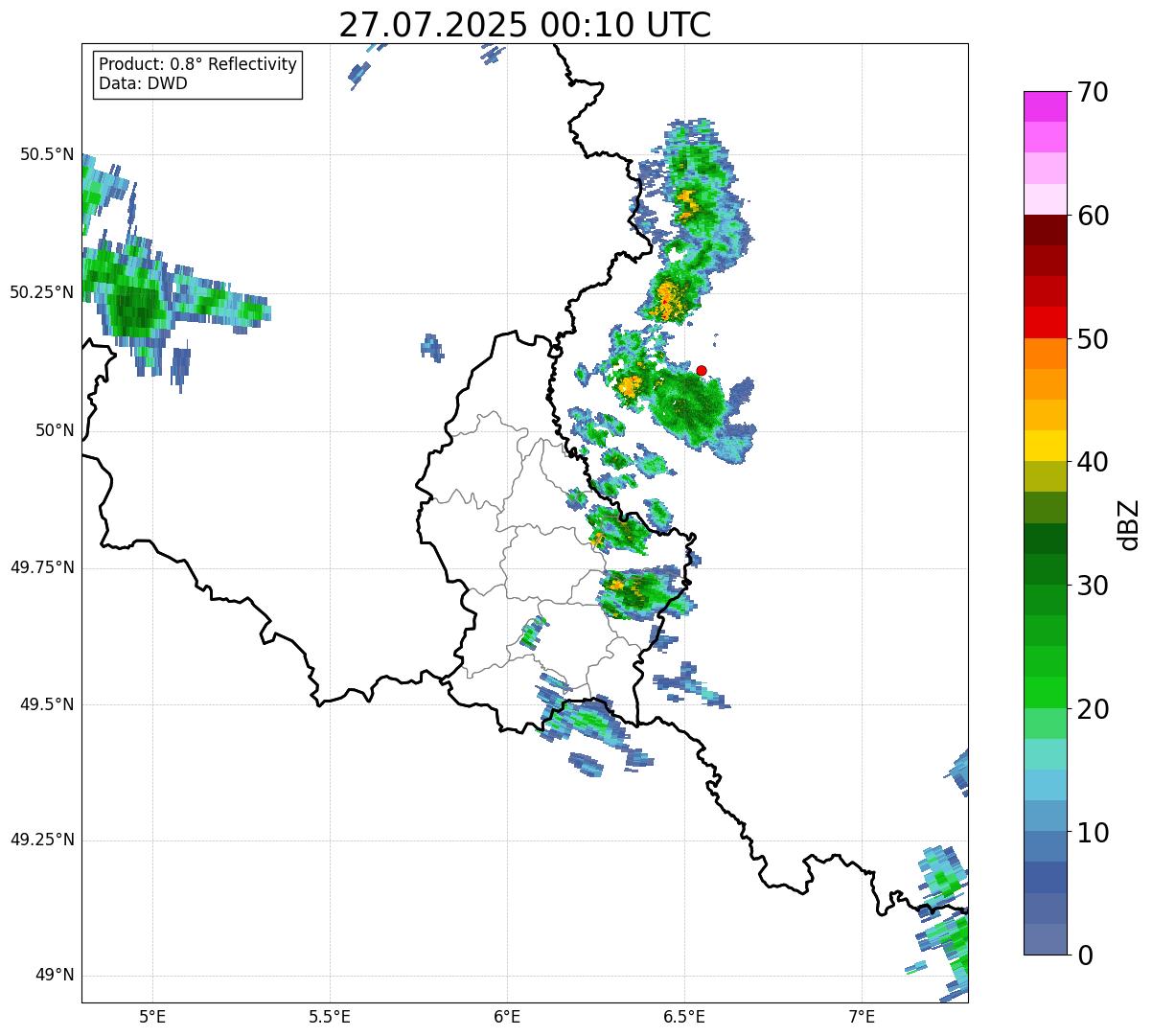
Task: Click the 5°E longitude label
Action: click(x=152, y=1017)
